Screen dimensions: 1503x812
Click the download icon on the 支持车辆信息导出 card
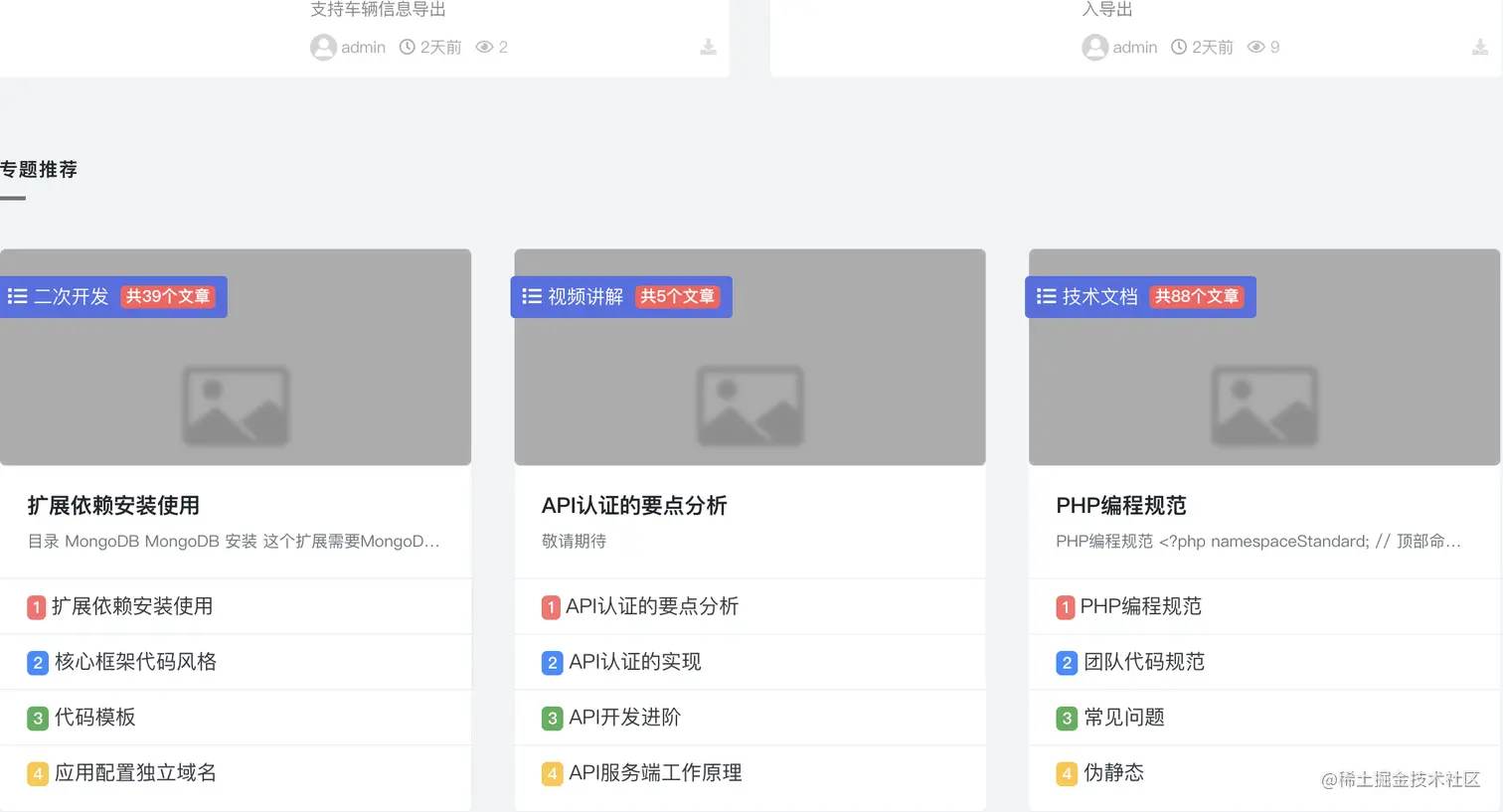tap(708, 46)
